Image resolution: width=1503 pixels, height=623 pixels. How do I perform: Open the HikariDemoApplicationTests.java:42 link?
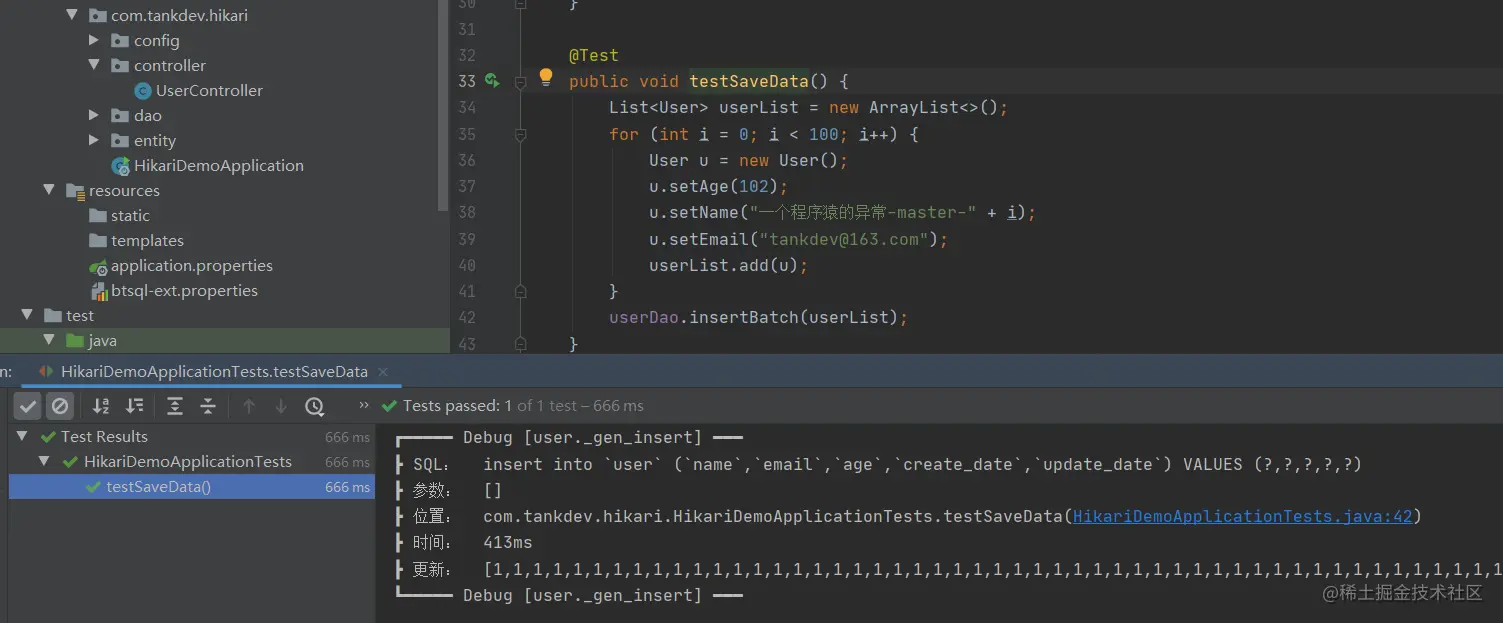[1242, 516]
